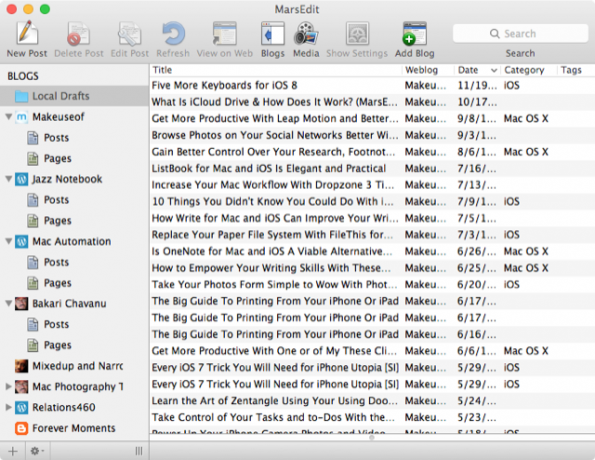Click the plus button below blog list

13,451
